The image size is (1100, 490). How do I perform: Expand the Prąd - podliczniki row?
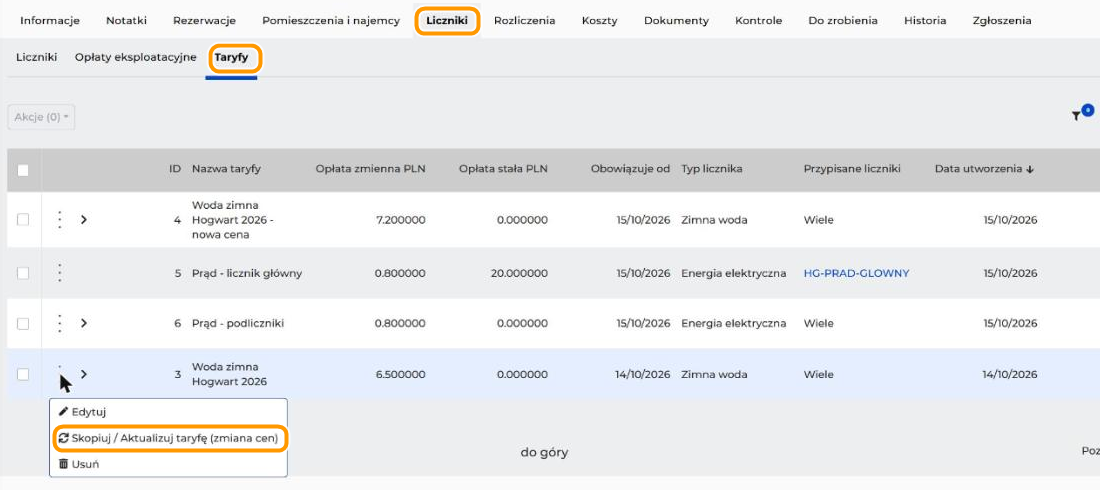coord(83,323)
